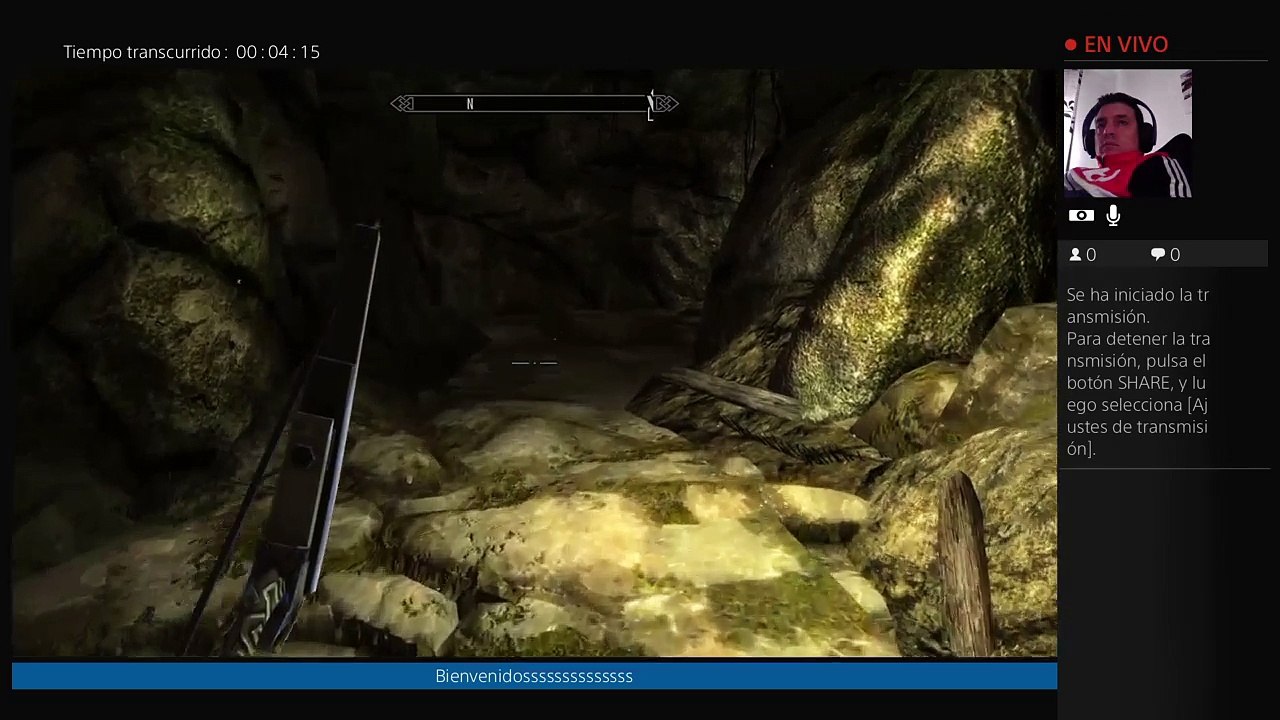Image resolution: width=1280 pixels, height=720 pixels.
Task: Click the comment count number beside speech bubble
Action: tap(1175, 255)
